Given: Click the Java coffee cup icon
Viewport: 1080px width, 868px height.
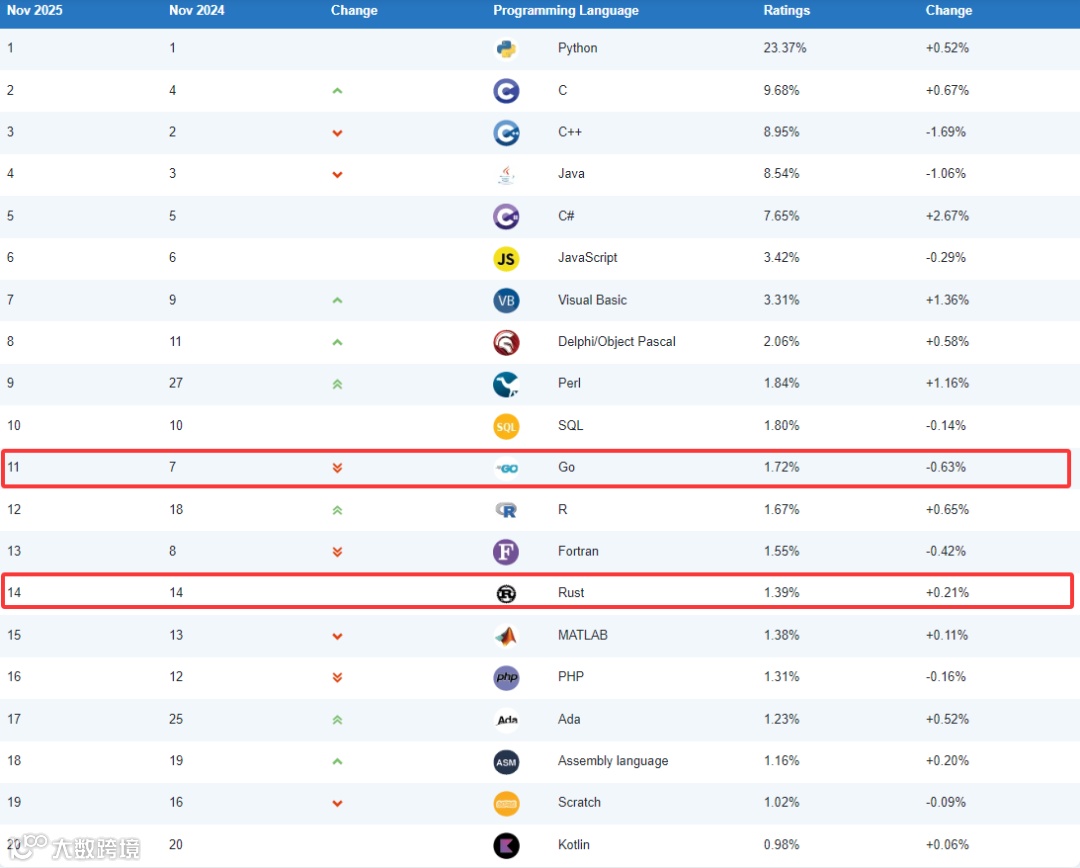Looking at the screenshot, I should pos(506,174).
